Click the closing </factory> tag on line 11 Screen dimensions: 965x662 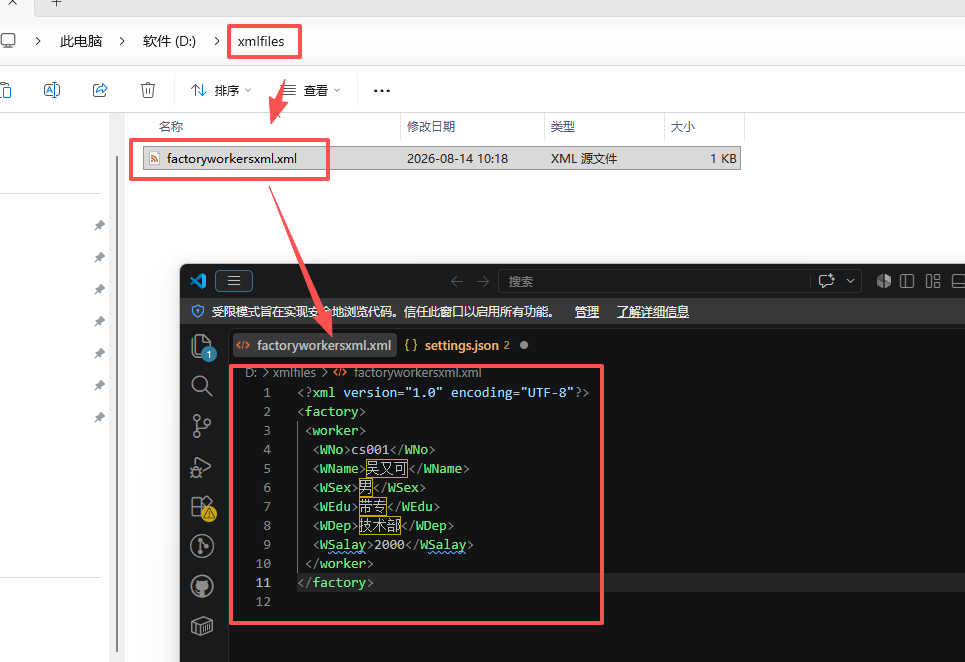[x=335, y=583]
